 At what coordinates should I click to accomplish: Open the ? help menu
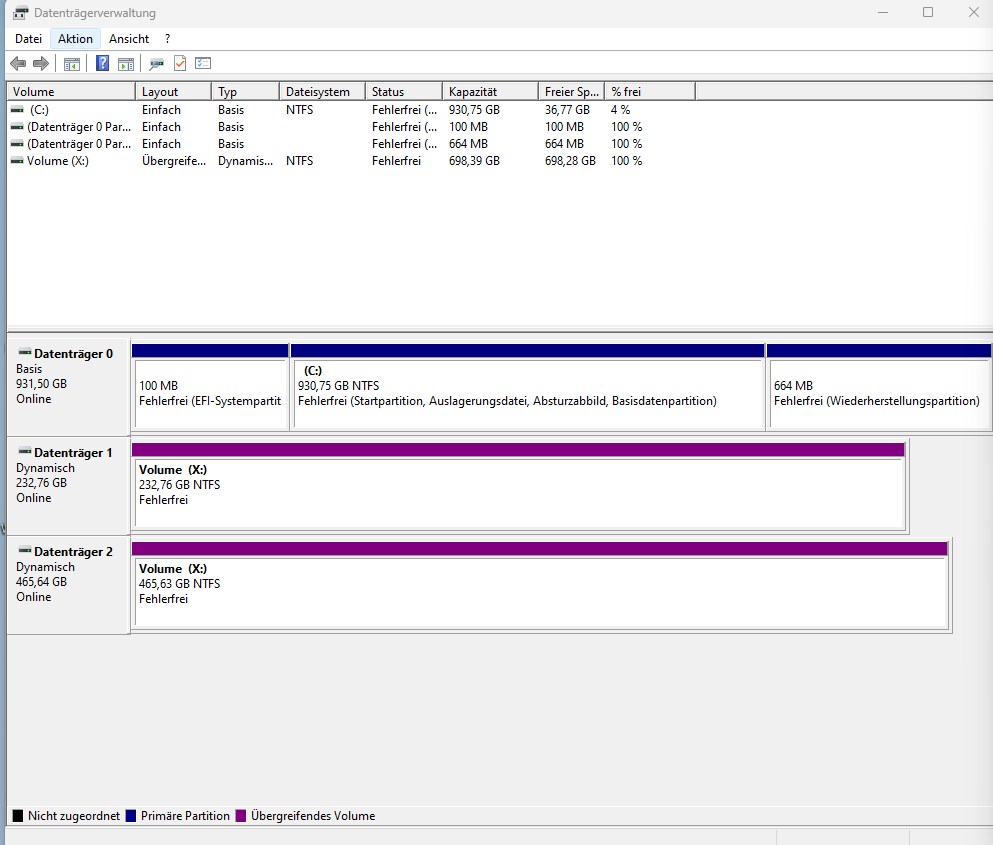click(x=167, y=39)
